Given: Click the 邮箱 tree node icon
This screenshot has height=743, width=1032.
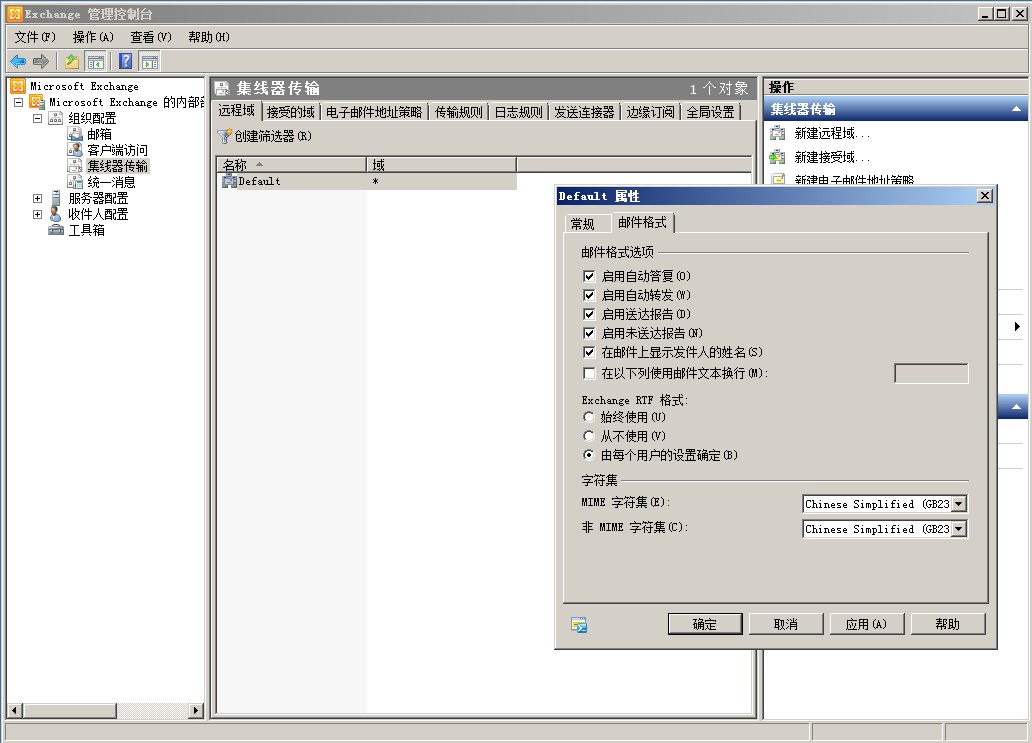Looking at the screenshot, I should pyautogui.click(x=75, y=134).
